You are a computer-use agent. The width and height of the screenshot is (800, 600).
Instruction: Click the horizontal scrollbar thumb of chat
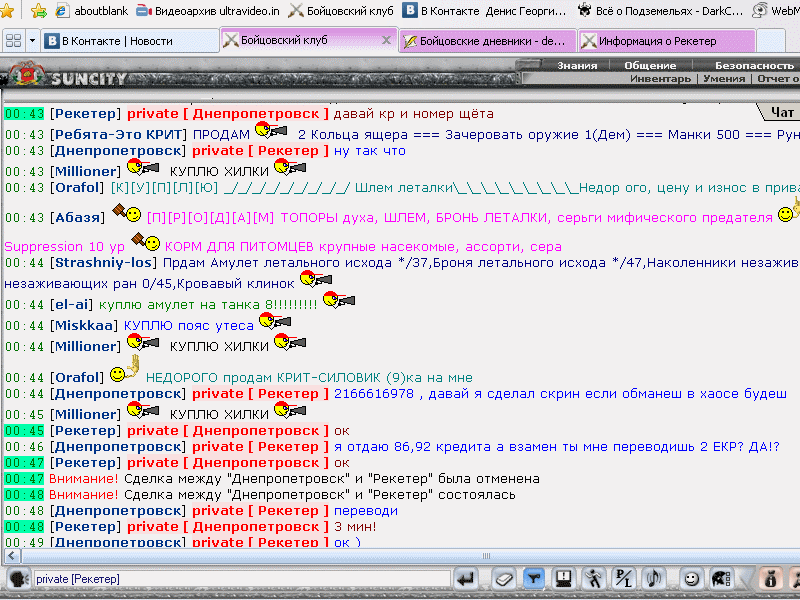tap(486, 556)
